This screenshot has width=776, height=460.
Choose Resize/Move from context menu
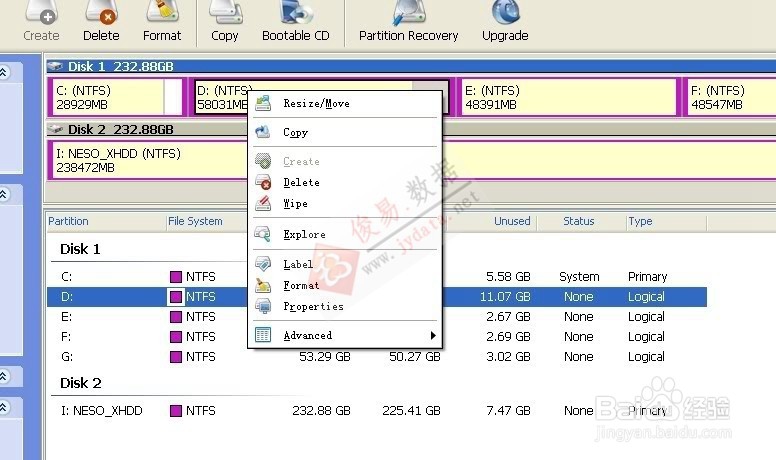pyautogui.click(x=345, y=103)
